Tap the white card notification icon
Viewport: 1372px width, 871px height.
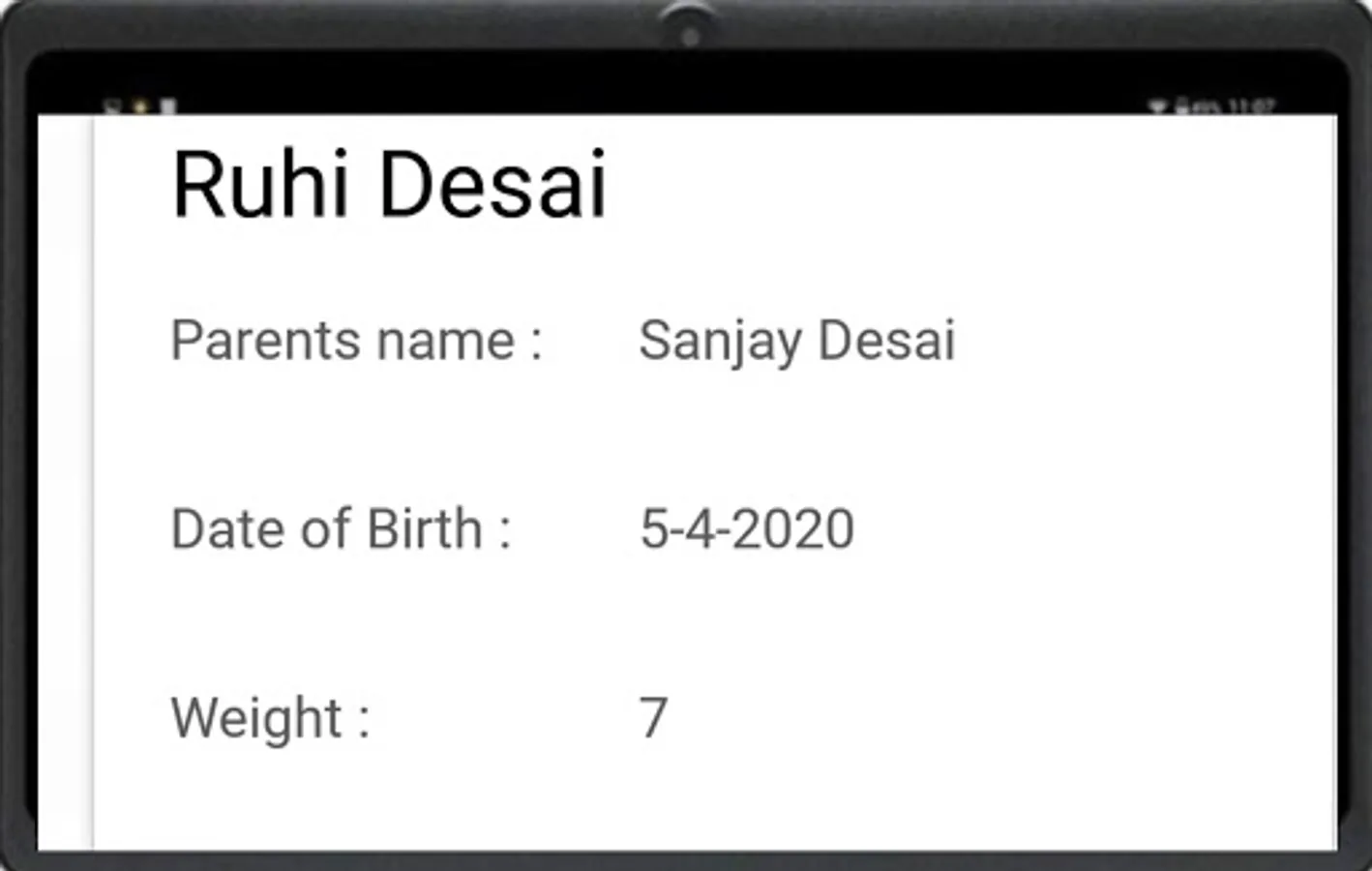(168, 105)
